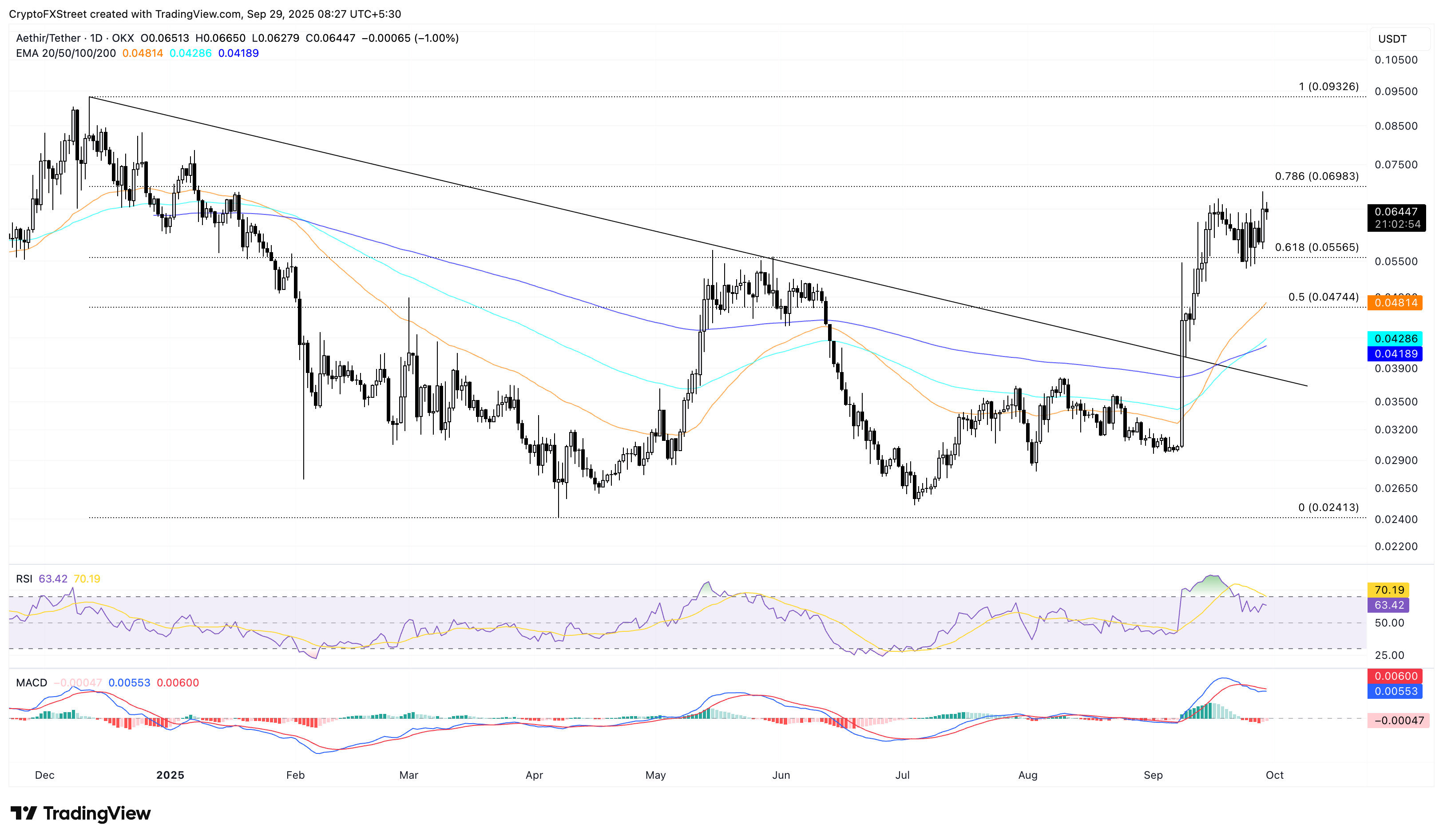This screenshot has height=840, width=1443.
Task: Click the 1 (0.09326) Fibonacci top label
Action: (1328, 87)
